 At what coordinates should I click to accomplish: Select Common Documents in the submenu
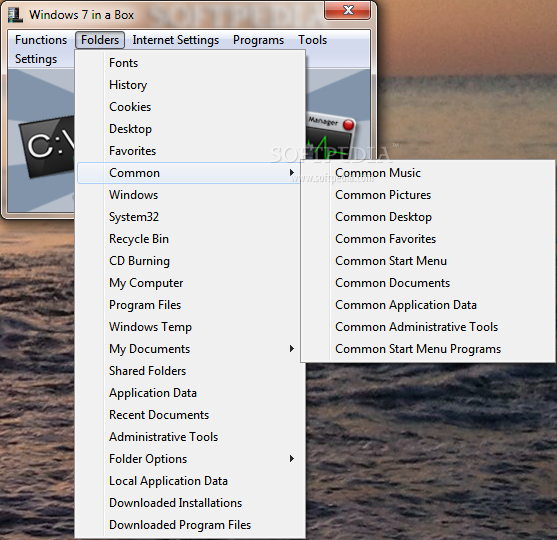pos(428,283)
